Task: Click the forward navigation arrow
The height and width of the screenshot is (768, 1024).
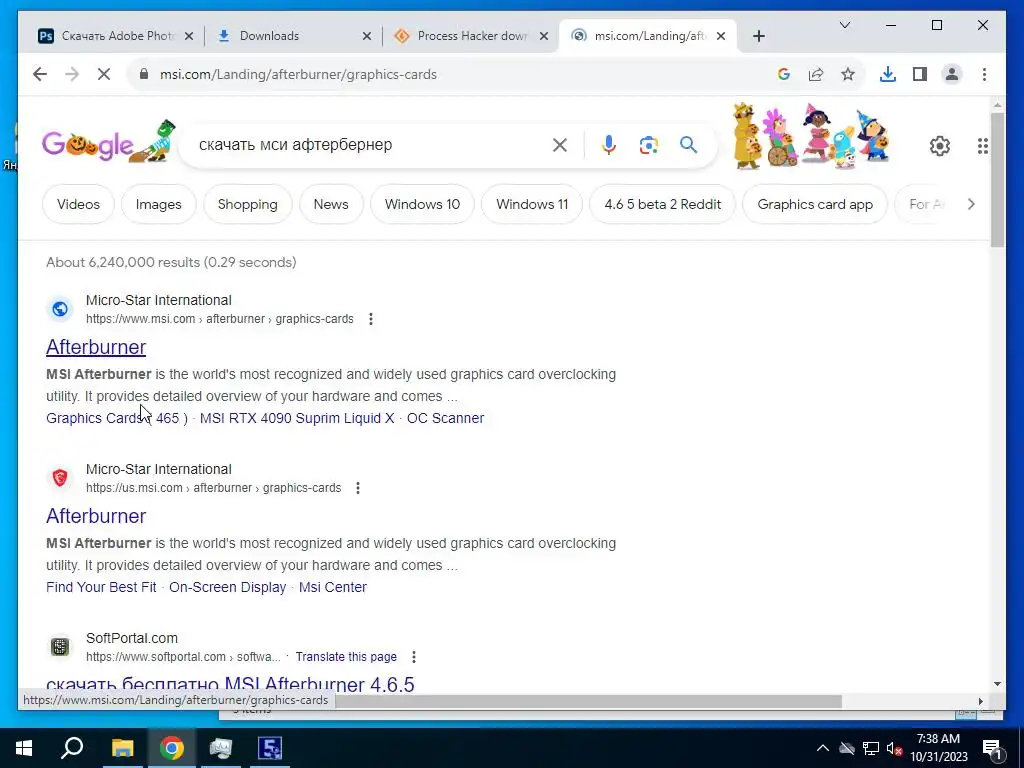Action: click(x=72, y=74)
